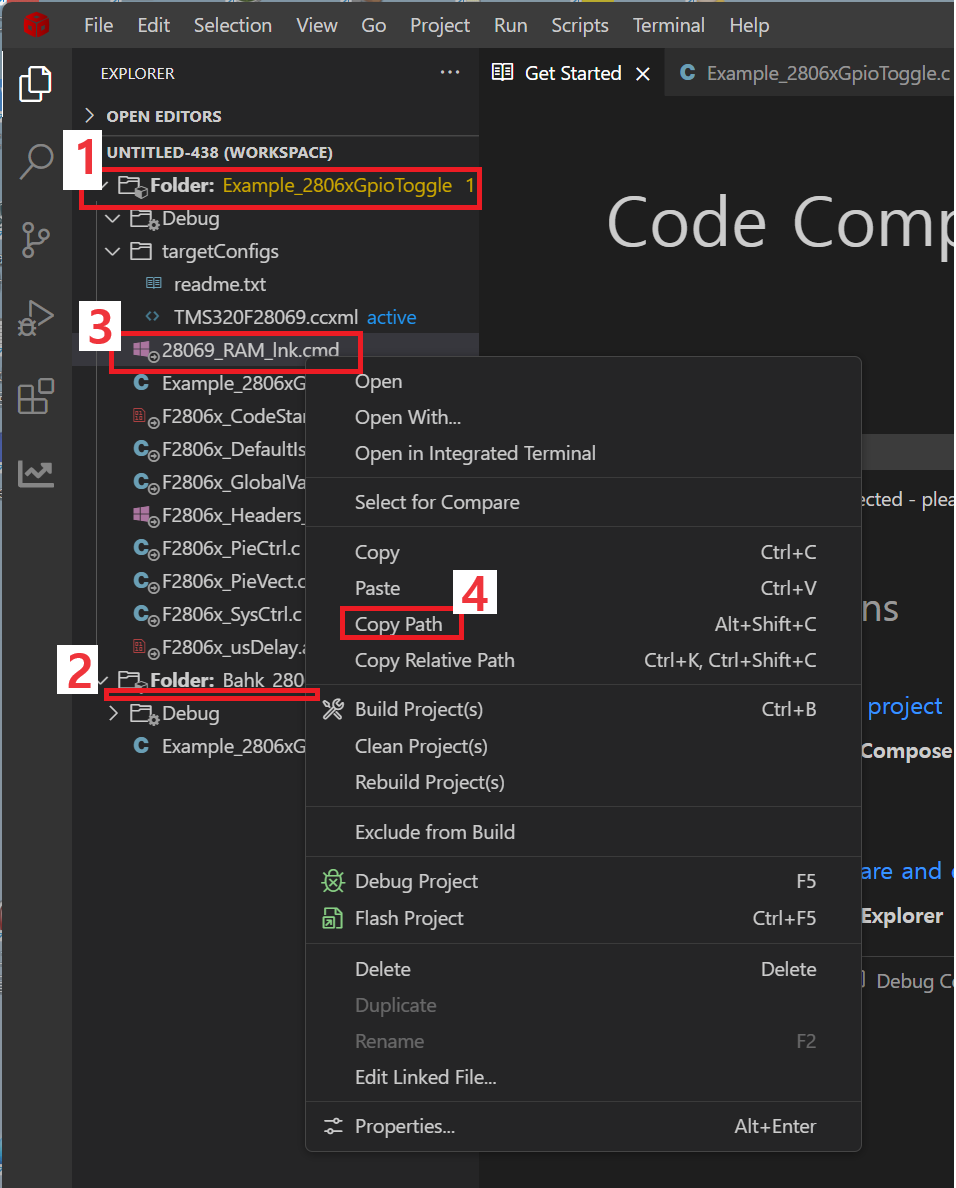
Task: Expand the Debug folder under Bahk_280
Action: (x=113, y=713)
